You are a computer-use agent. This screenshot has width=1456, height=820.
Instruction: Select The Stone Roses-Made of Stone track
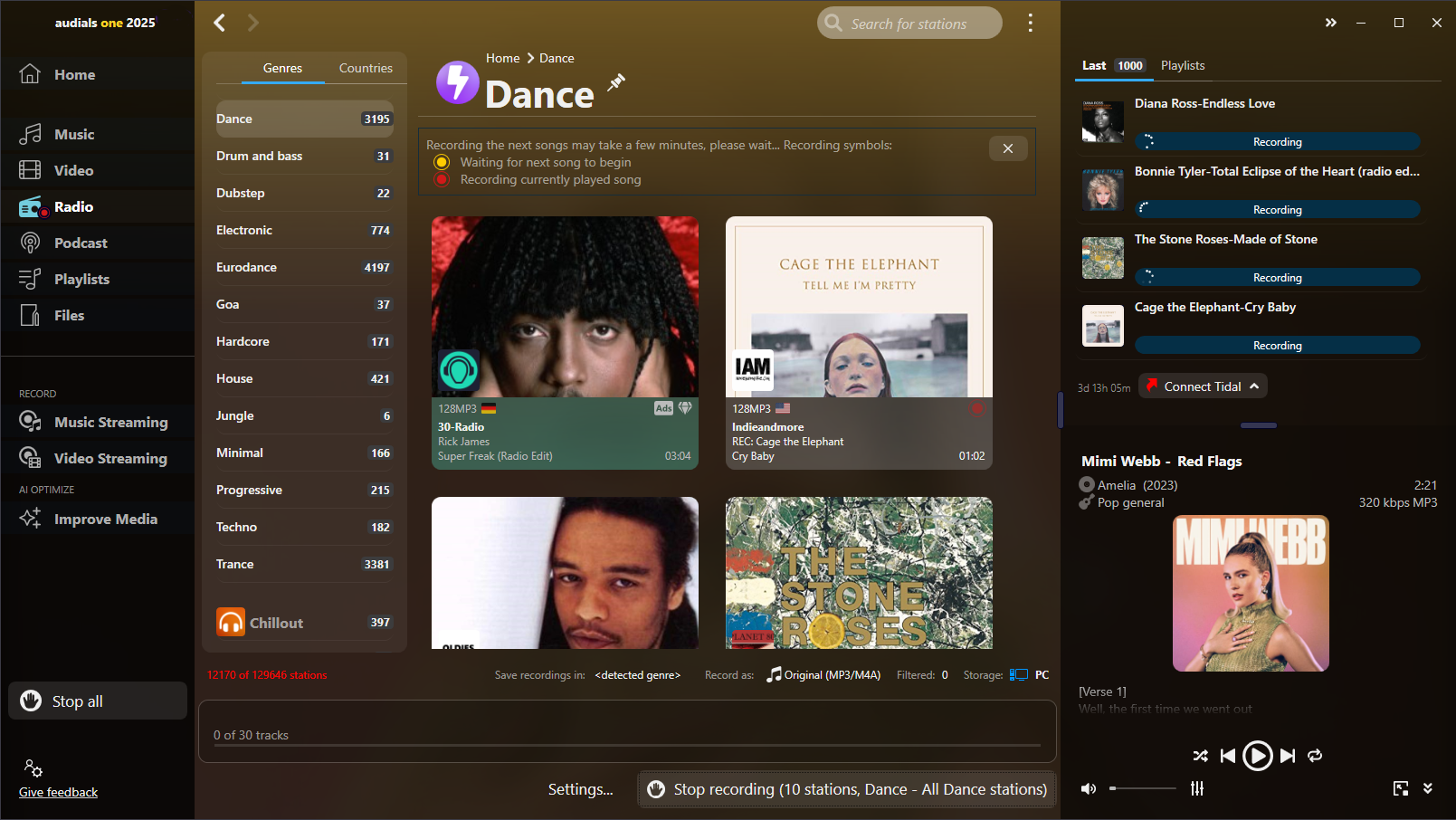[1251, 257]
